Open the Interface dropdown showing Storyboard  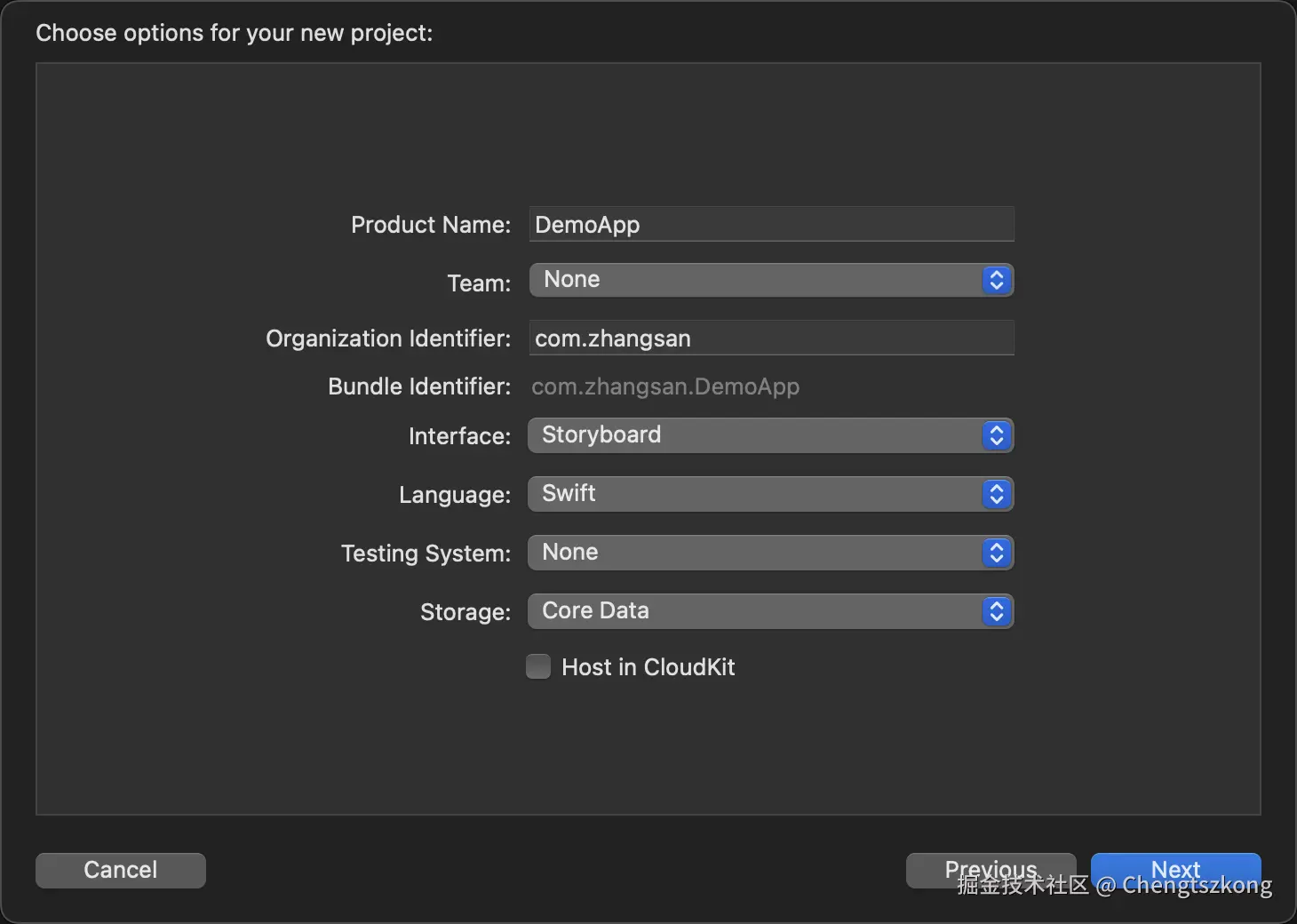tap(755, 435)
